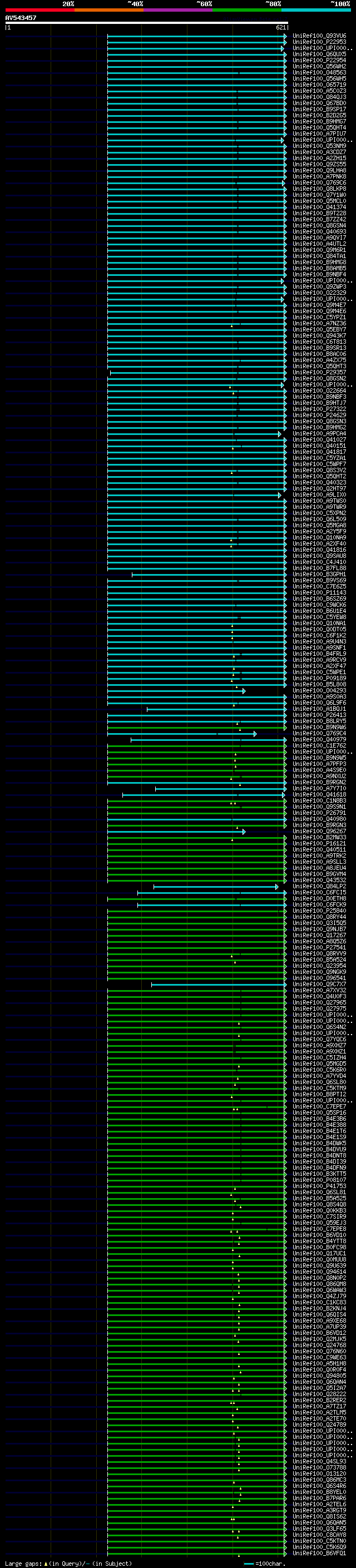The height and width of the screenshot is (1568, 356).
Task: Select hit label UniRef100_A1BQJ1
Action: (x=319, y=709)
